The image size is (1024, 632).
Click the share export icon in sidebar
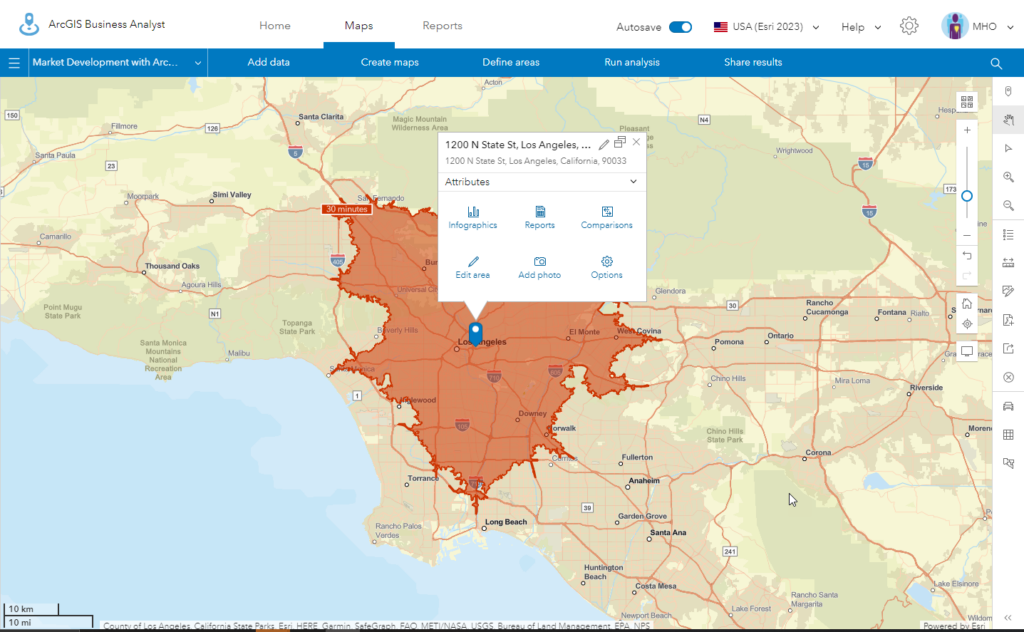tap(1008, 349)
